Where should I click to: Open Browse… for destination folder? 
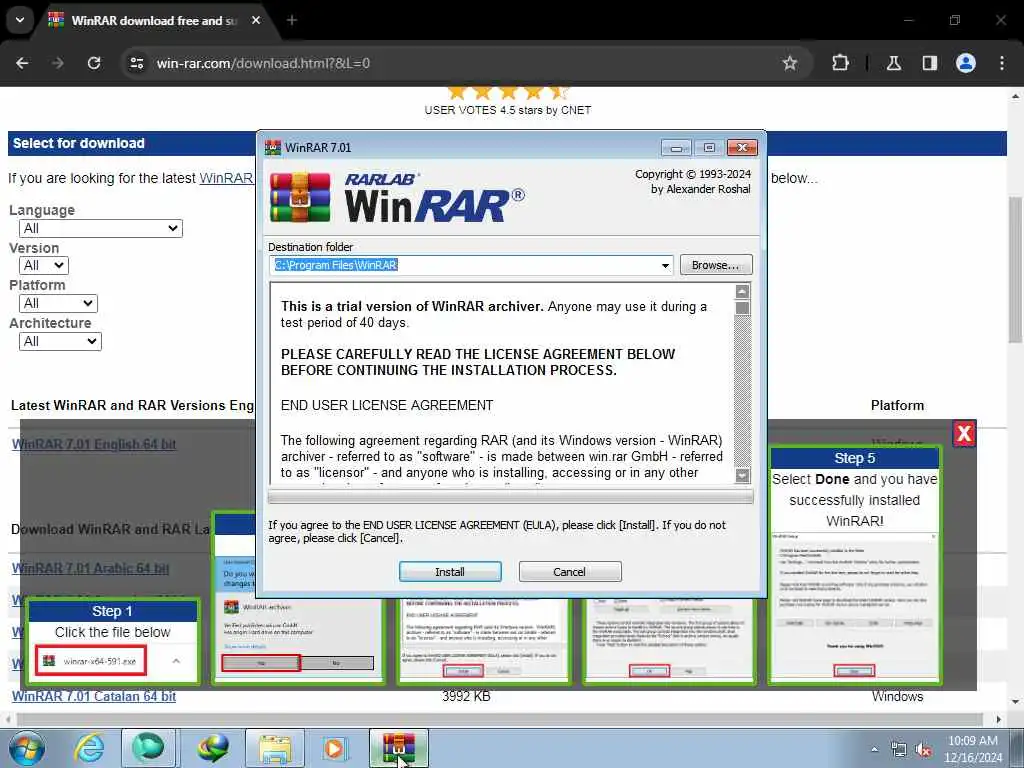point(716,264)
